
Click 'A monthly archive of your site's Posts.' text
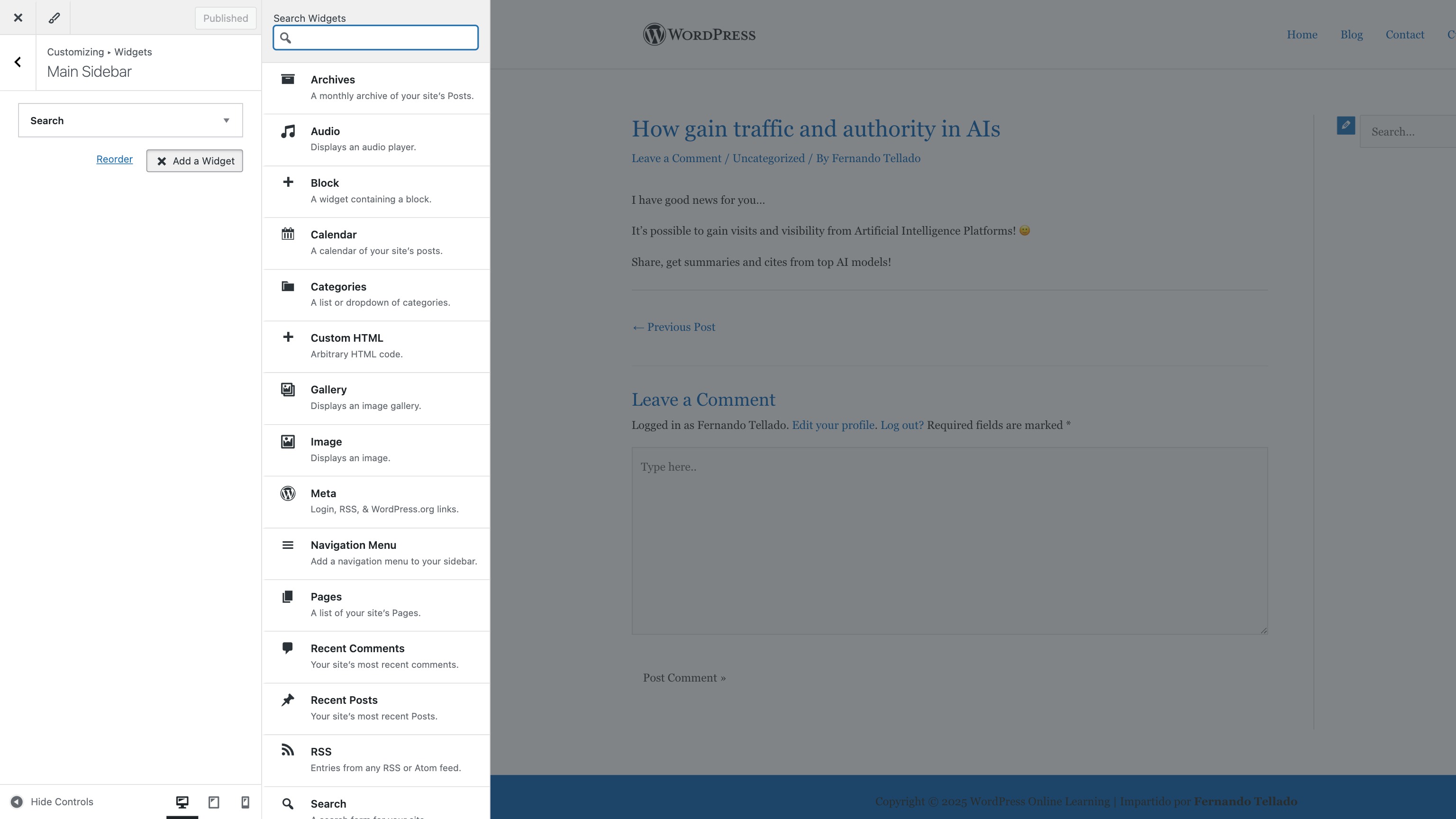pos(391,96)
